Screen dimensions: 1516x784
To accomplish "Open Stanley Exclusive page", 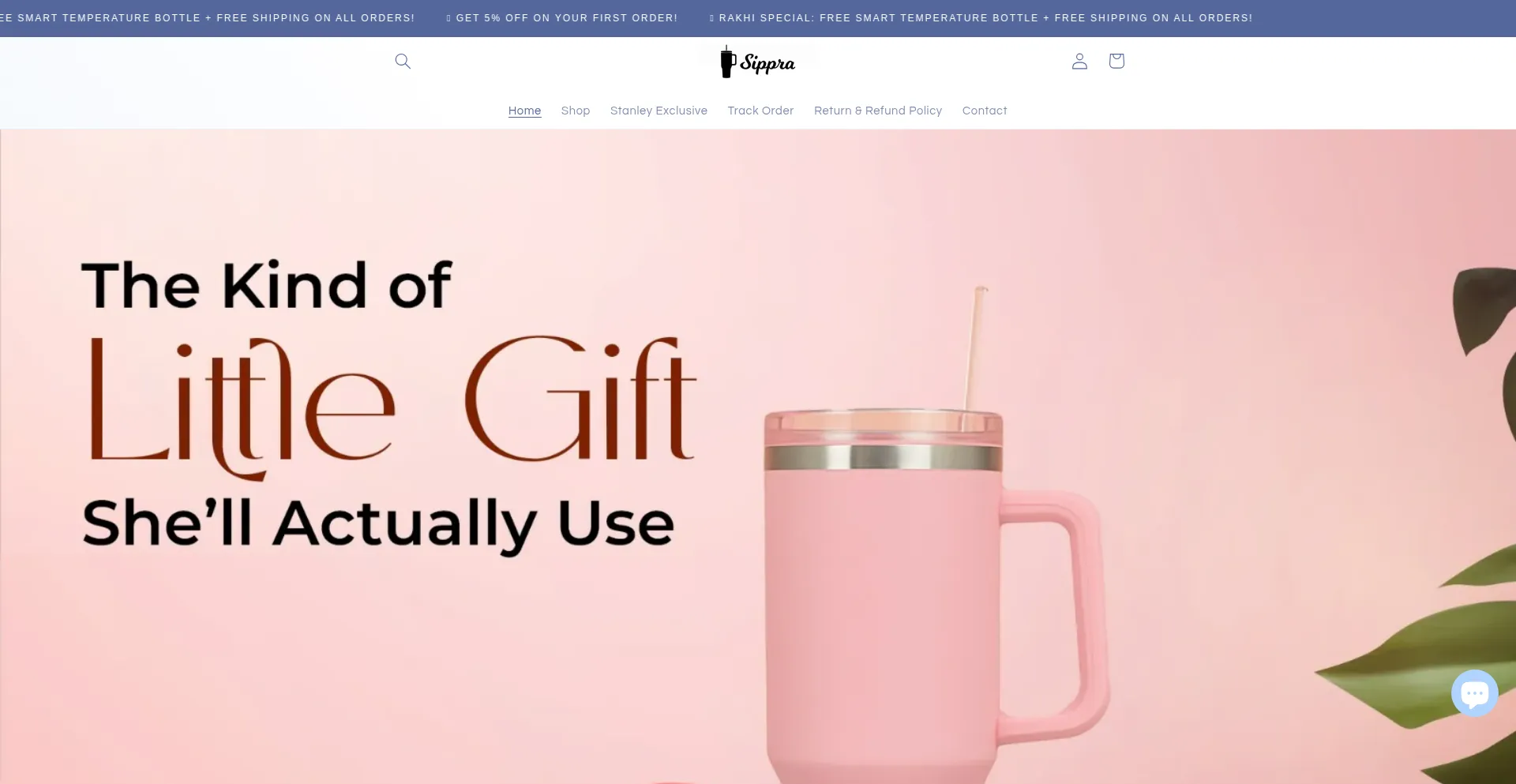I will coord(659,111).
